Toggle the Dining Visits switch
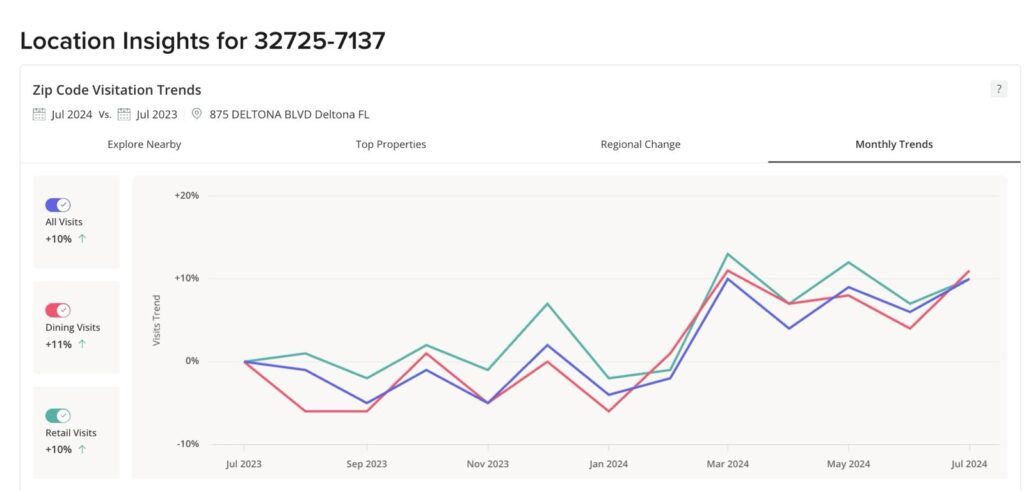Screen dimensions: 1024x491 58,310
